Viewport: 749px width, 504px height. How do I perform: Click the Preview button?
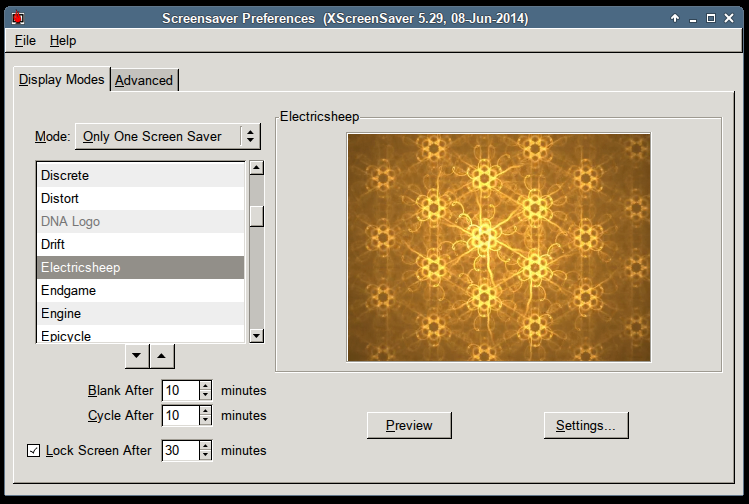click(x=409, y=425)
